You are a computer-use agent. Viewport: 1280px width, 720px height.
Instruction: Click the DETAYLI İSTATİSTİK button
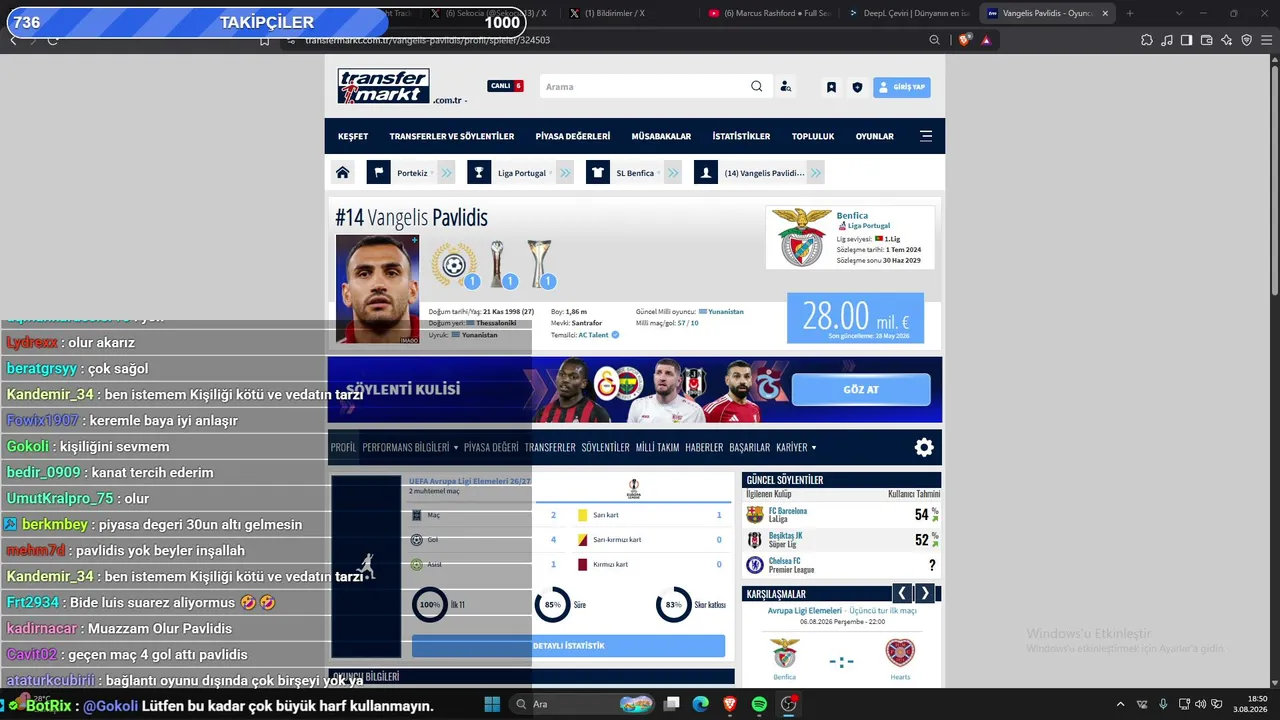coord(568,646)
